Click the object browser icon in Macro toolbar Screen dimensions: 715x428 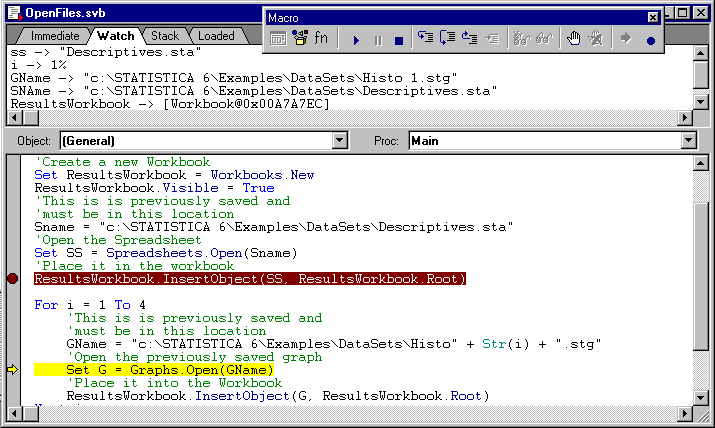(299, 39)
